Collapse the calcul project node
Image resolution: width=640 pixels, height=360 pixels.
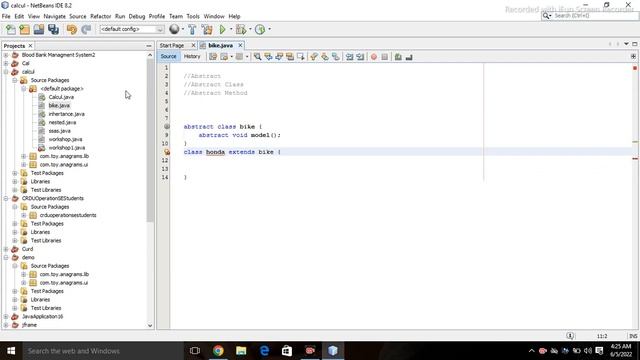click(x=6, y=72)
